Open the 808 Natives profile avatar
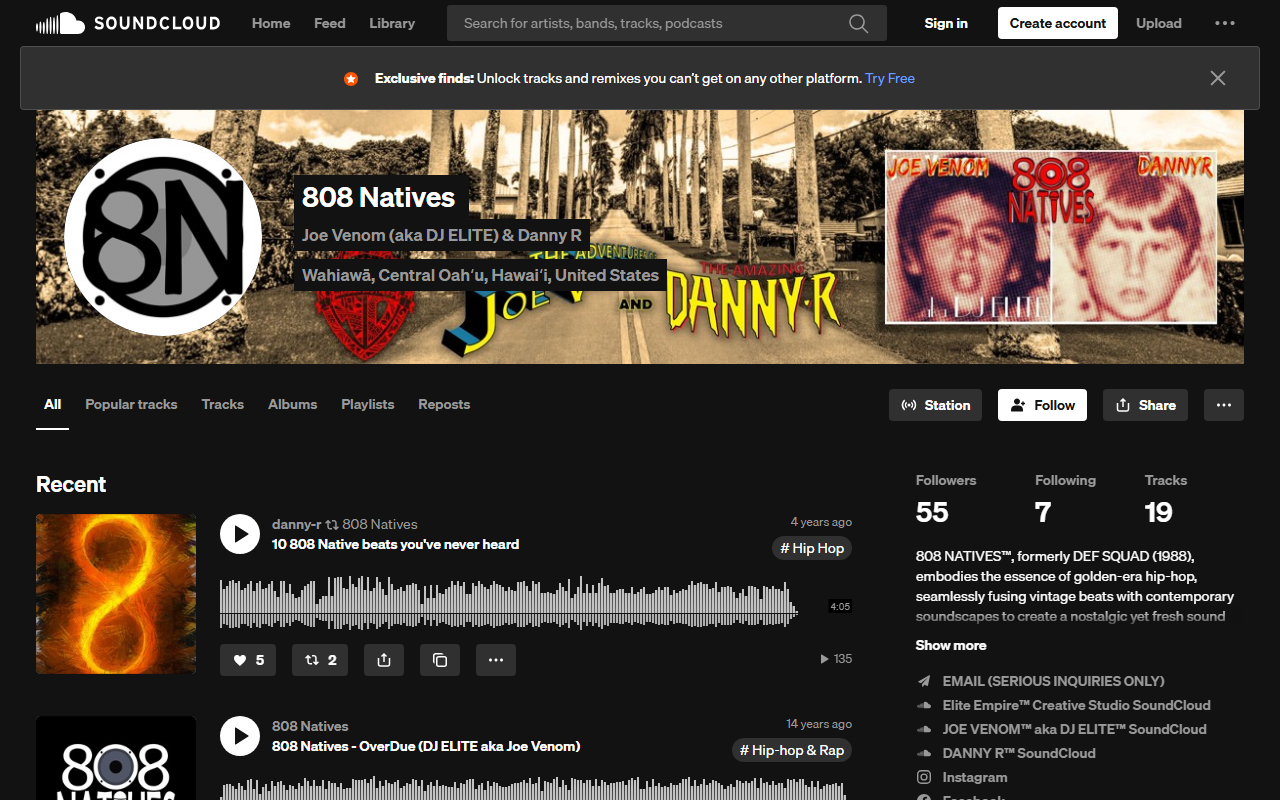 (x=163, y=237)
